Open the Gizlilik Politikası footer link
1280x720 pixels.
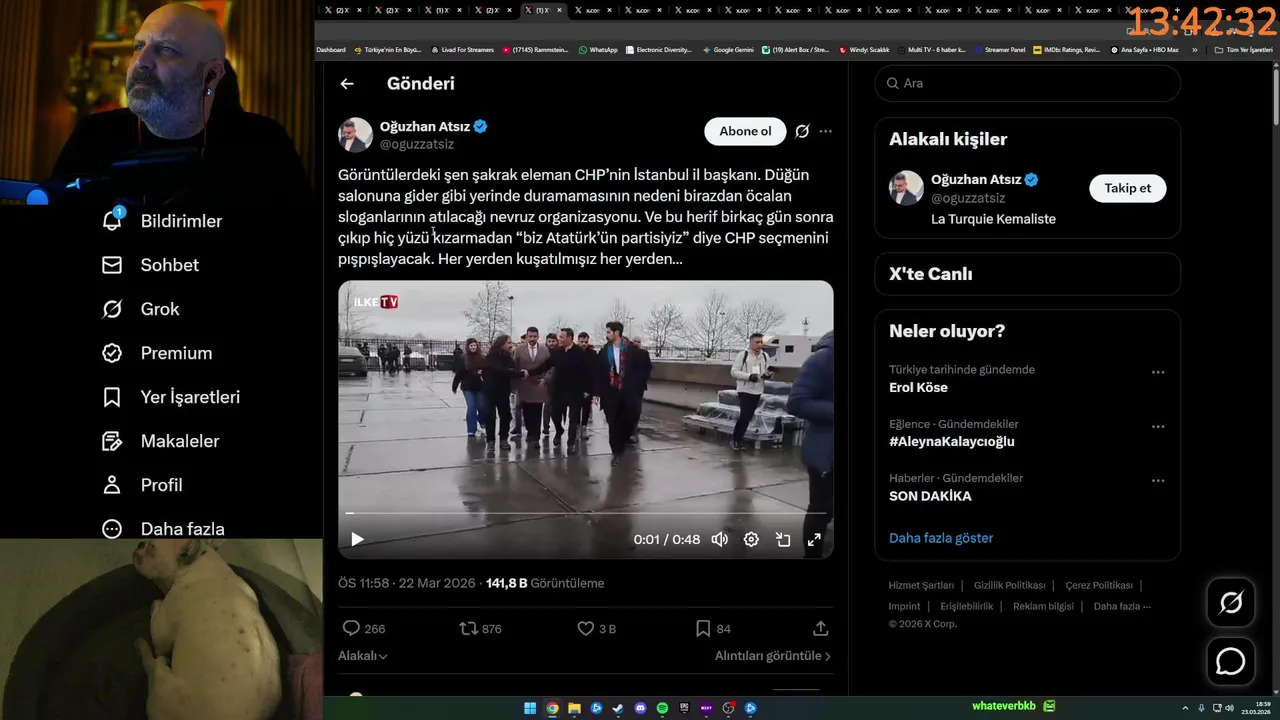1009,585
